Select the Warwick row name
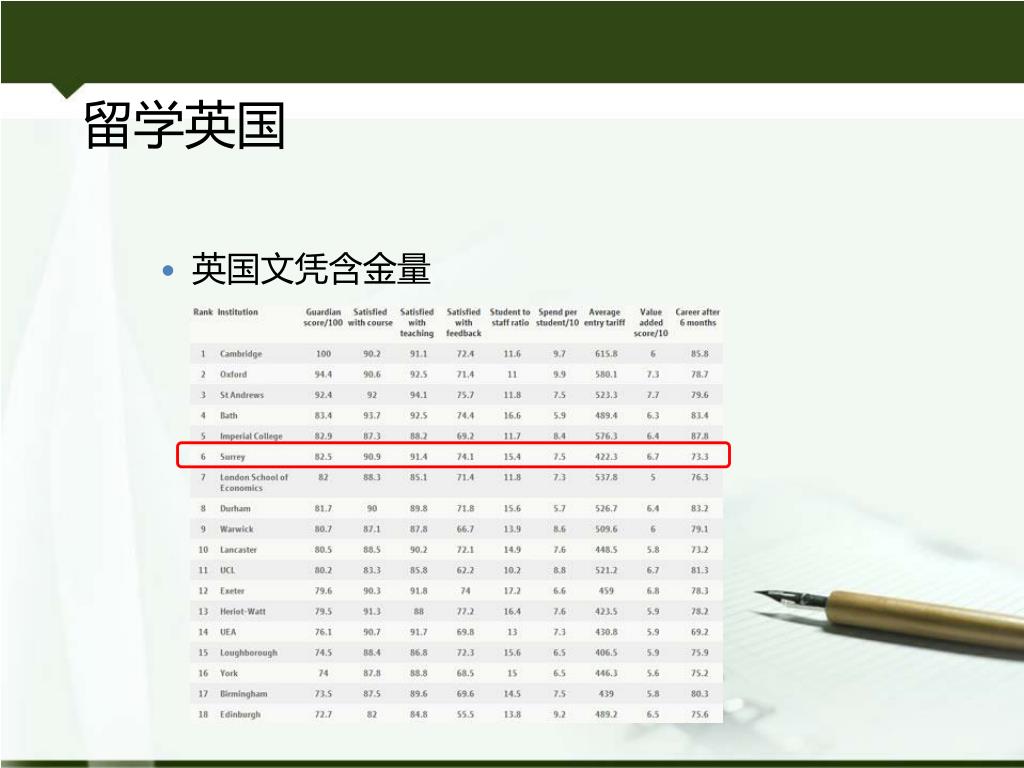 click(236, 529)
